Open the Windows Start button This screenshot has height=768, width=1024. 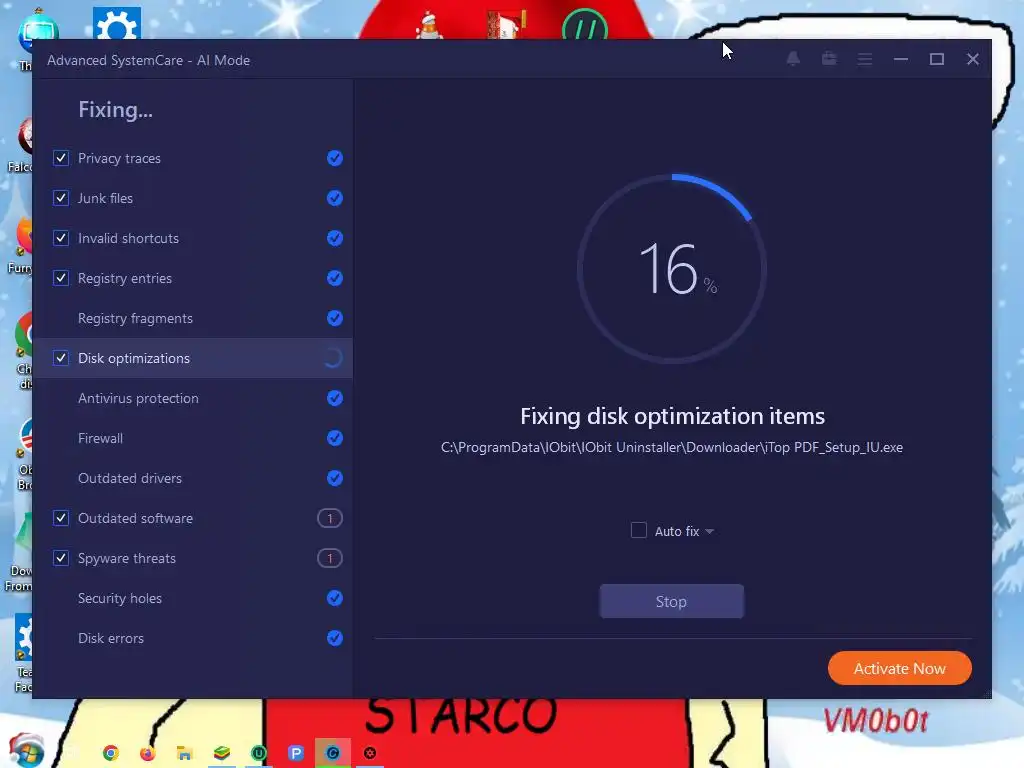pyautogui.click(x=25, y=750)
